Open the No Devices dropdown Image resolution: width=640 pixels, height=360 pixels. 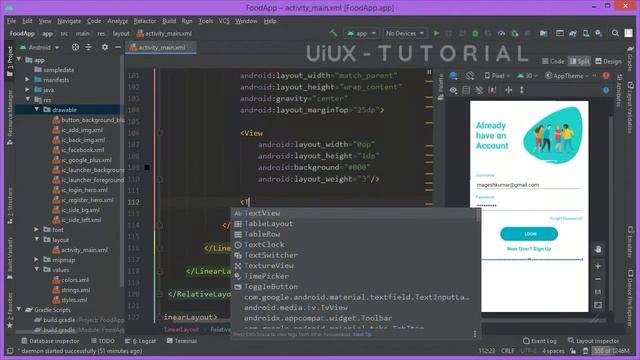pos(405,33)
